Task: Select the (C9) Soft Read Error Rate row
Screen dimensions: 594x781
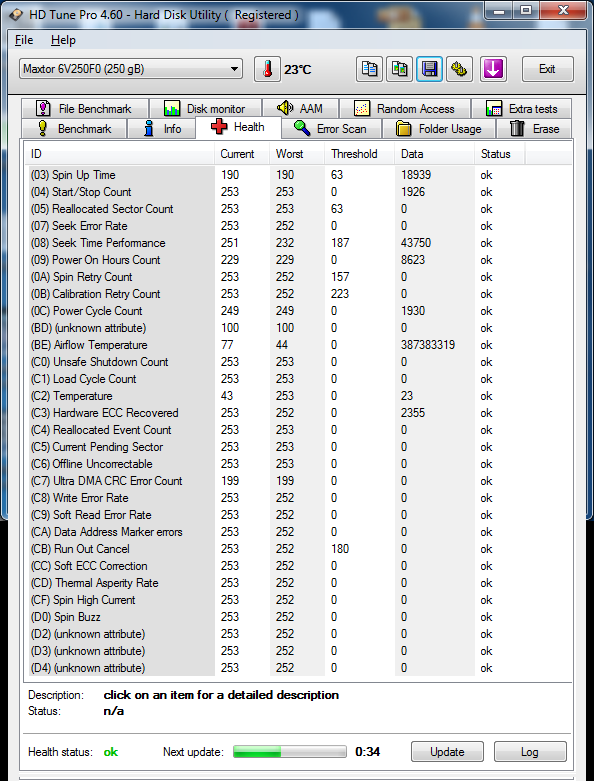Action: point(298,515)
